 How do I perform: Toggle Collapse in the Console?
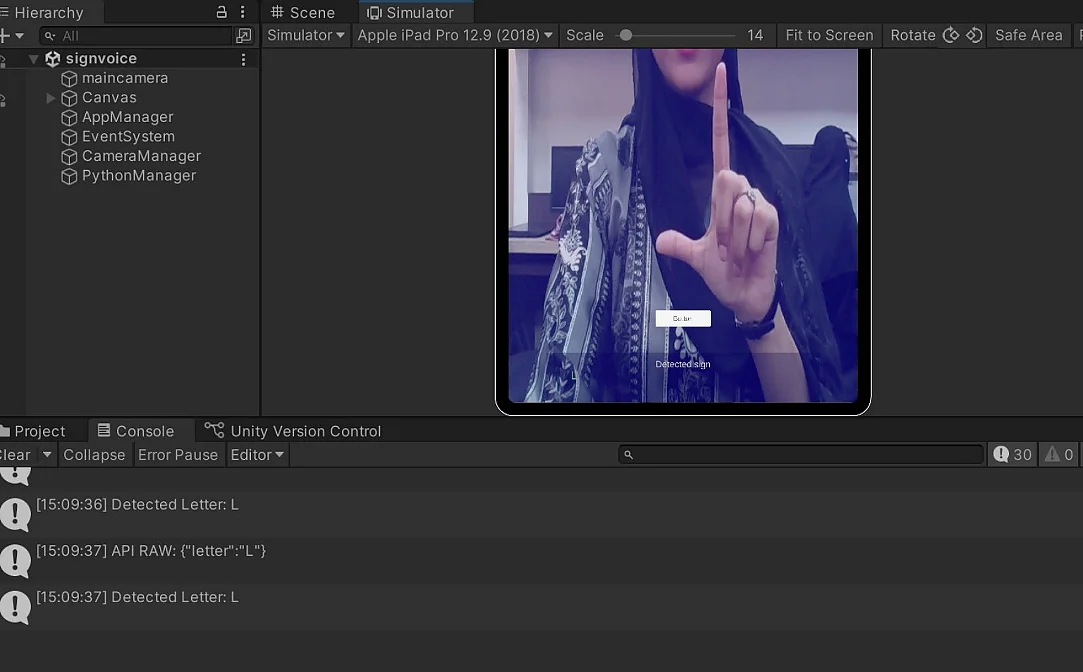coord(94,454)
